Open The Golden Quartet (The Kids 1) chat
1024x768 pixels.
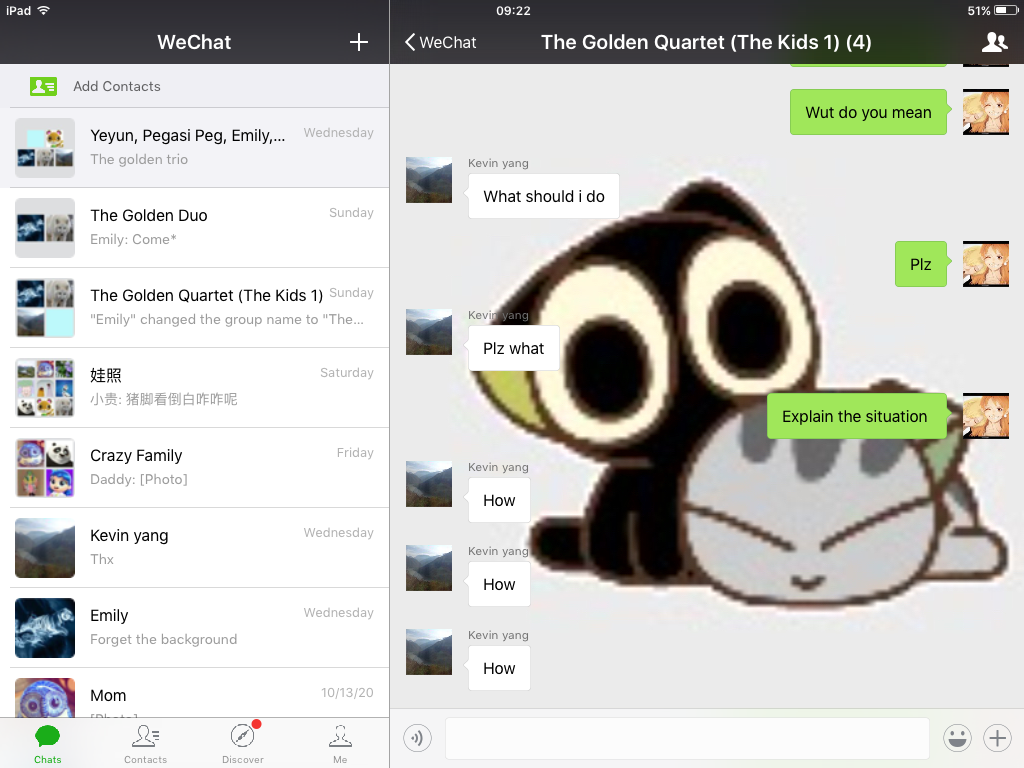point(195,308)
